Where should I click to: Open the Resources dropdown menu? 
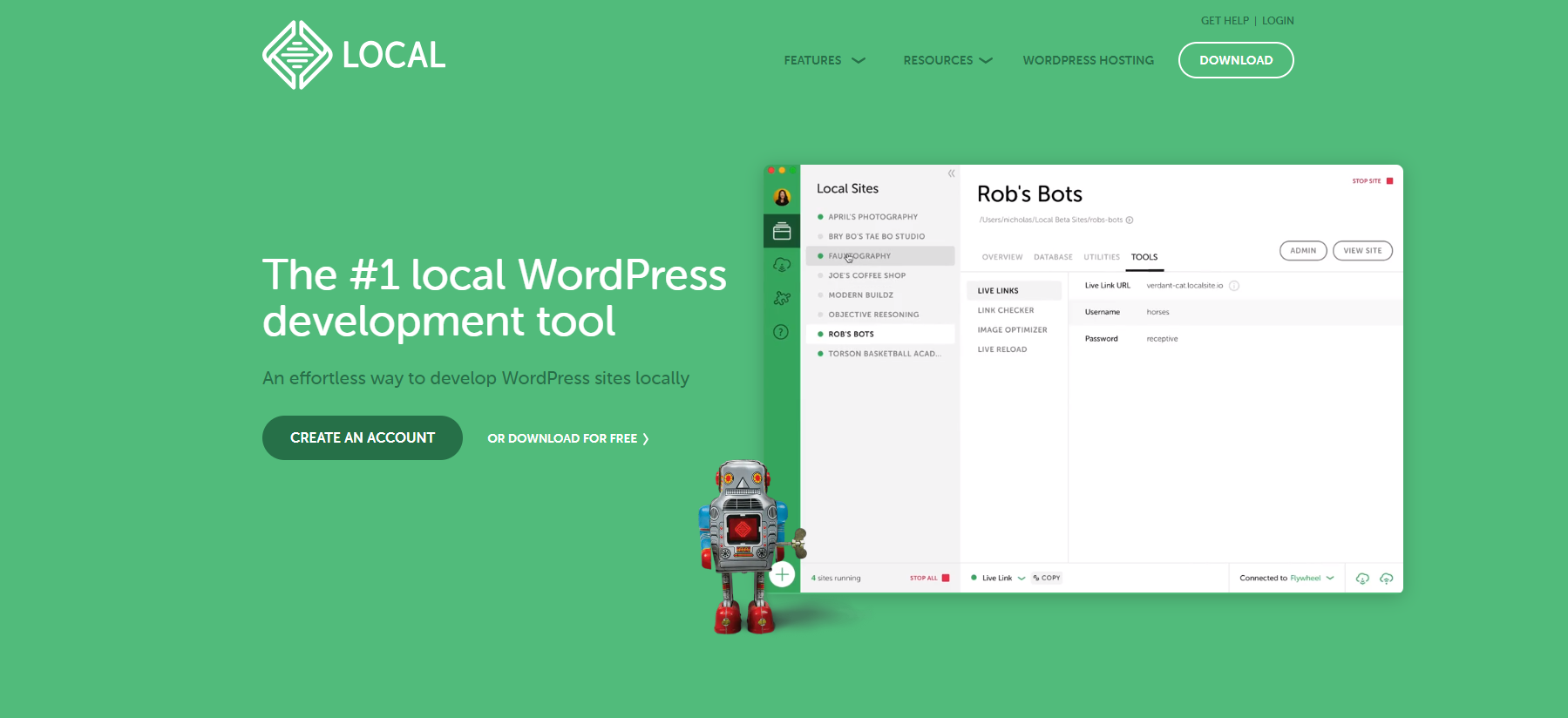(x=948, y=60)
